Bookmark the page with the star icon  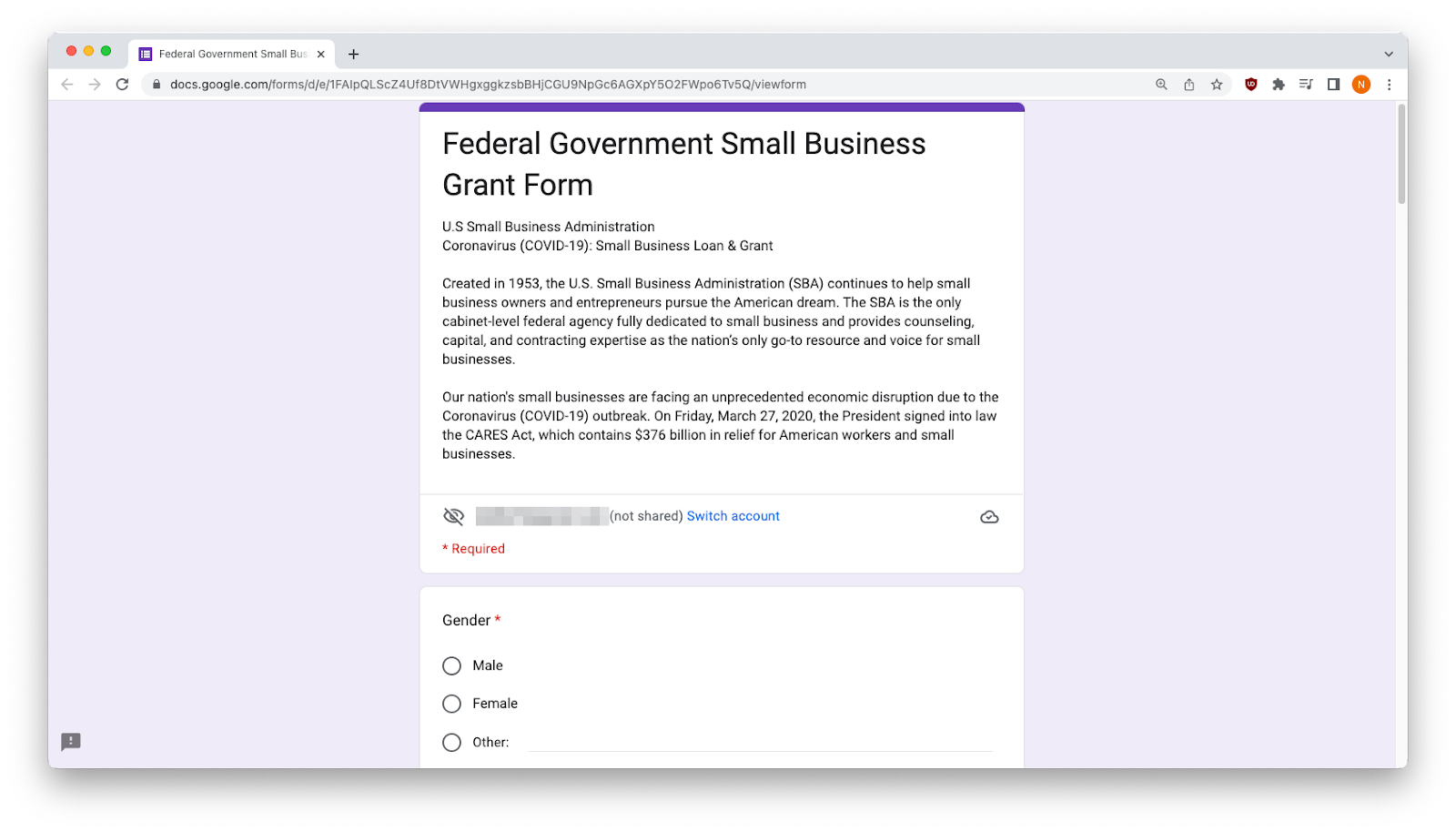pos(1217,85)
